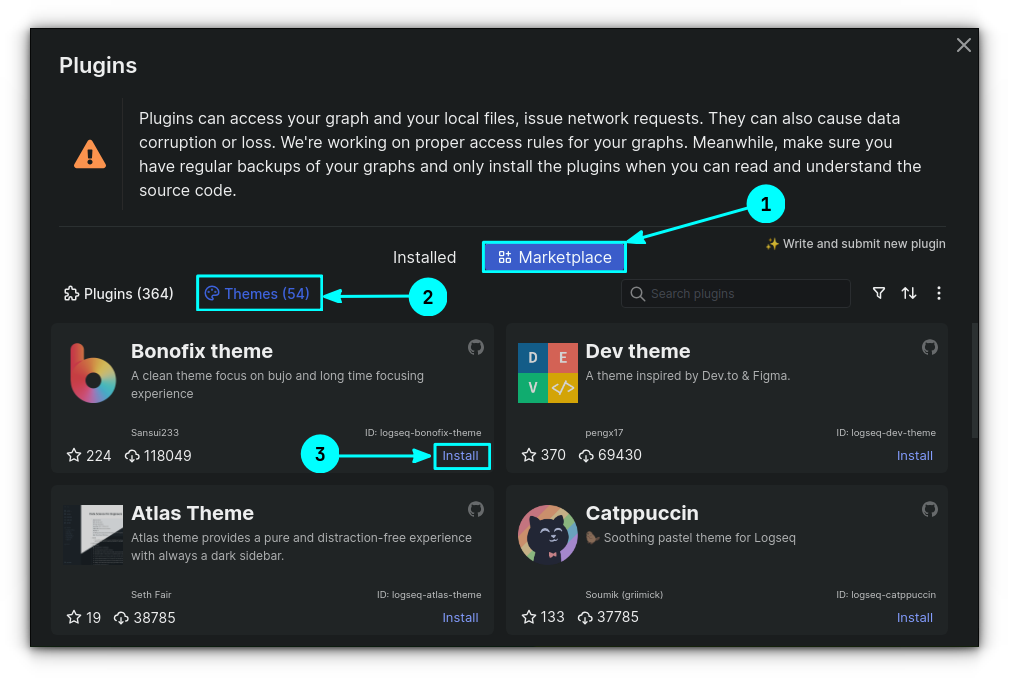Click the magnifier icon in search plugins field
This screenshot has width=1009, height=679.
tap(638, 293)
